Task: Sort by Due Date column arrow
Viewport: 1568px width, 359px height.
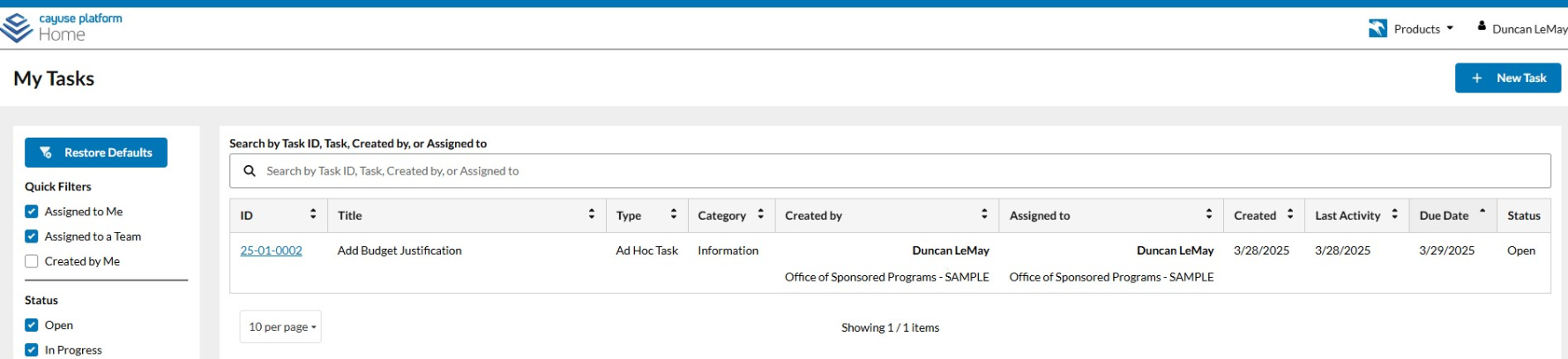Action: tap(1482, 212)
